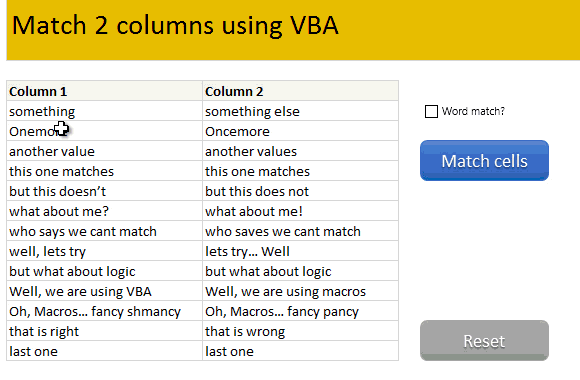Click the Match cells button

(484, 161)
